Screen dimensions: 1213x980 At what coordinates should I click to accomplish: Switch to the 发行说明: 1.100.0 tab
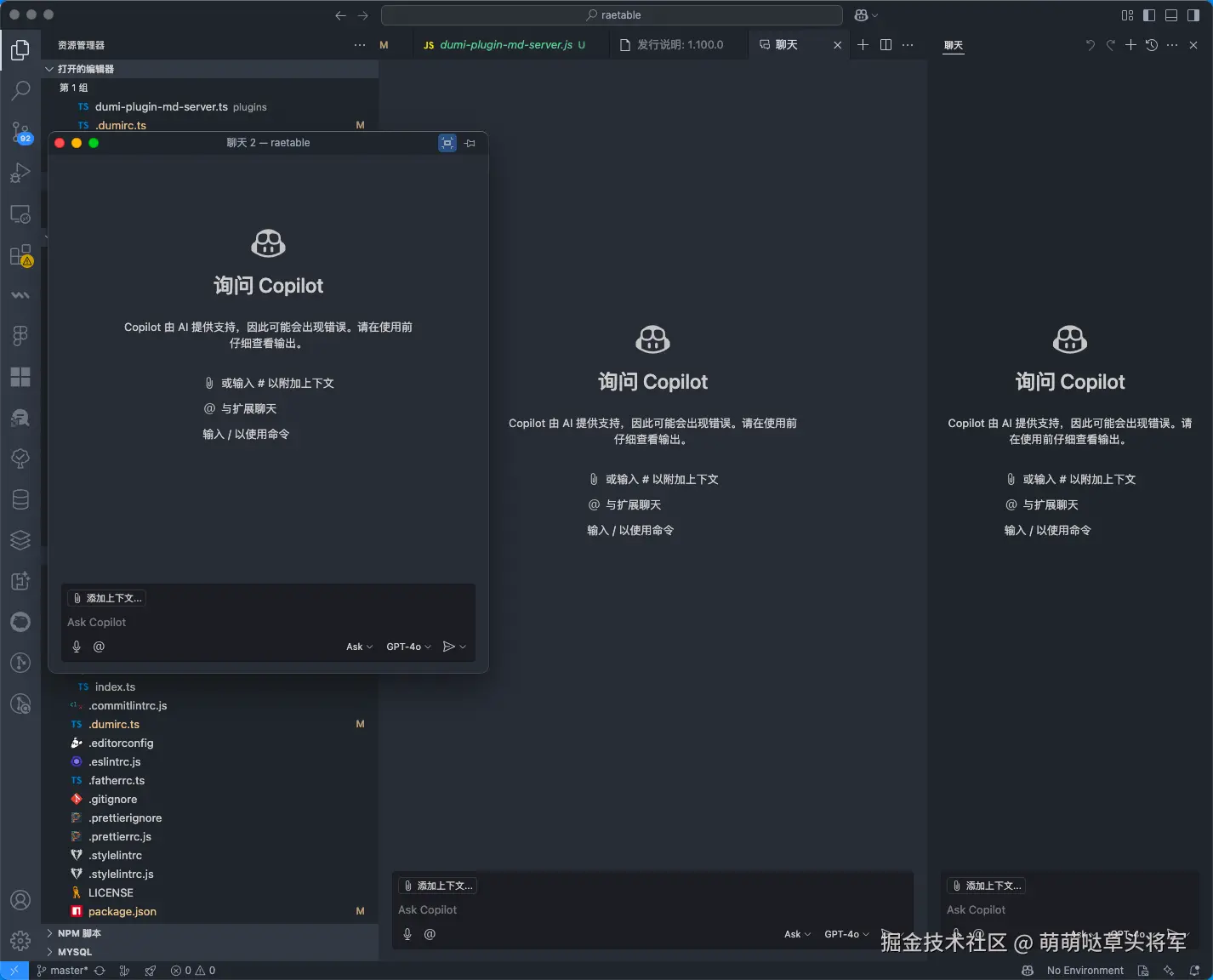[679, 45]
